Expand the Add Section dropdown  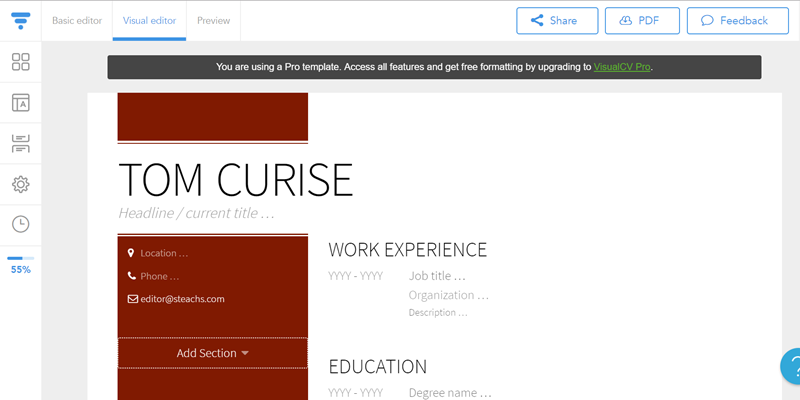[212, 353]
